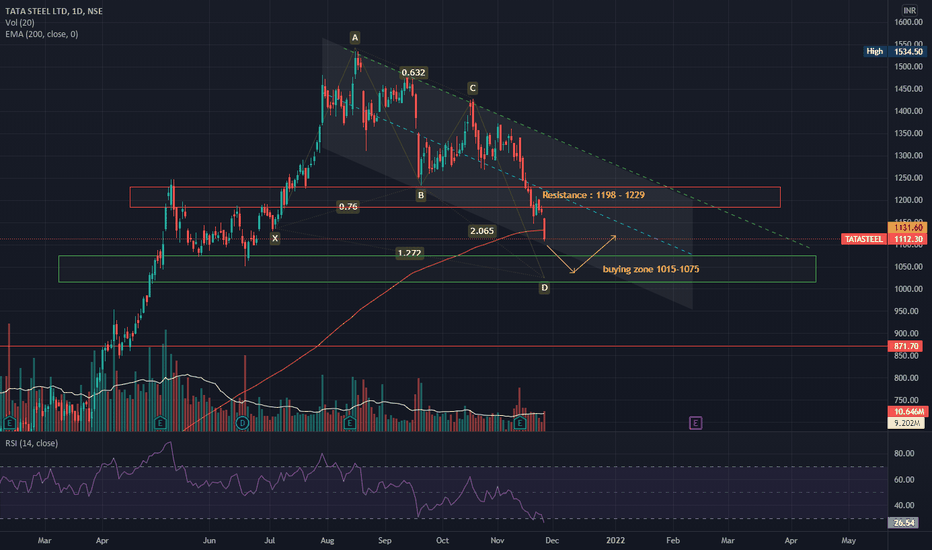Click the 40.00 RSI axis level
The image size is (932, 550).
(904, 505)
